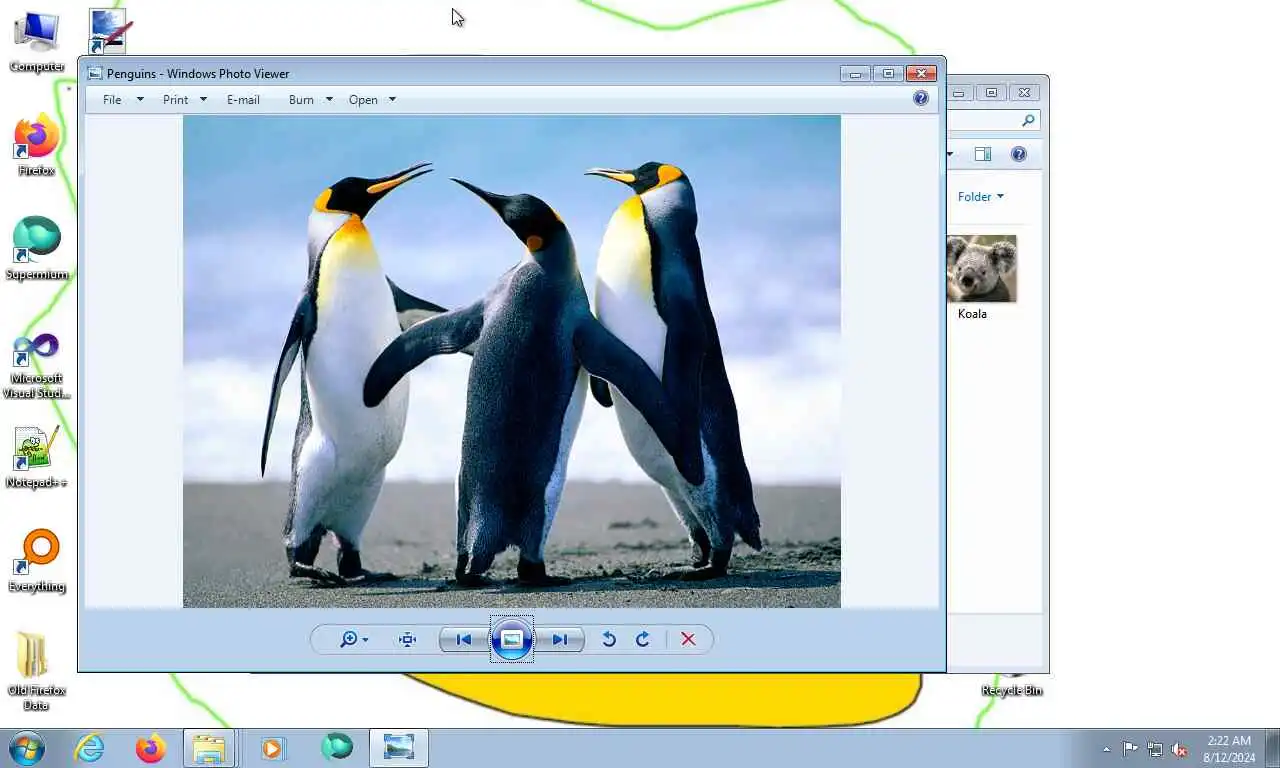1280x768 pixels.
Task: Expand view options arrow in Explorer window
Action: [x=950, y=154]
